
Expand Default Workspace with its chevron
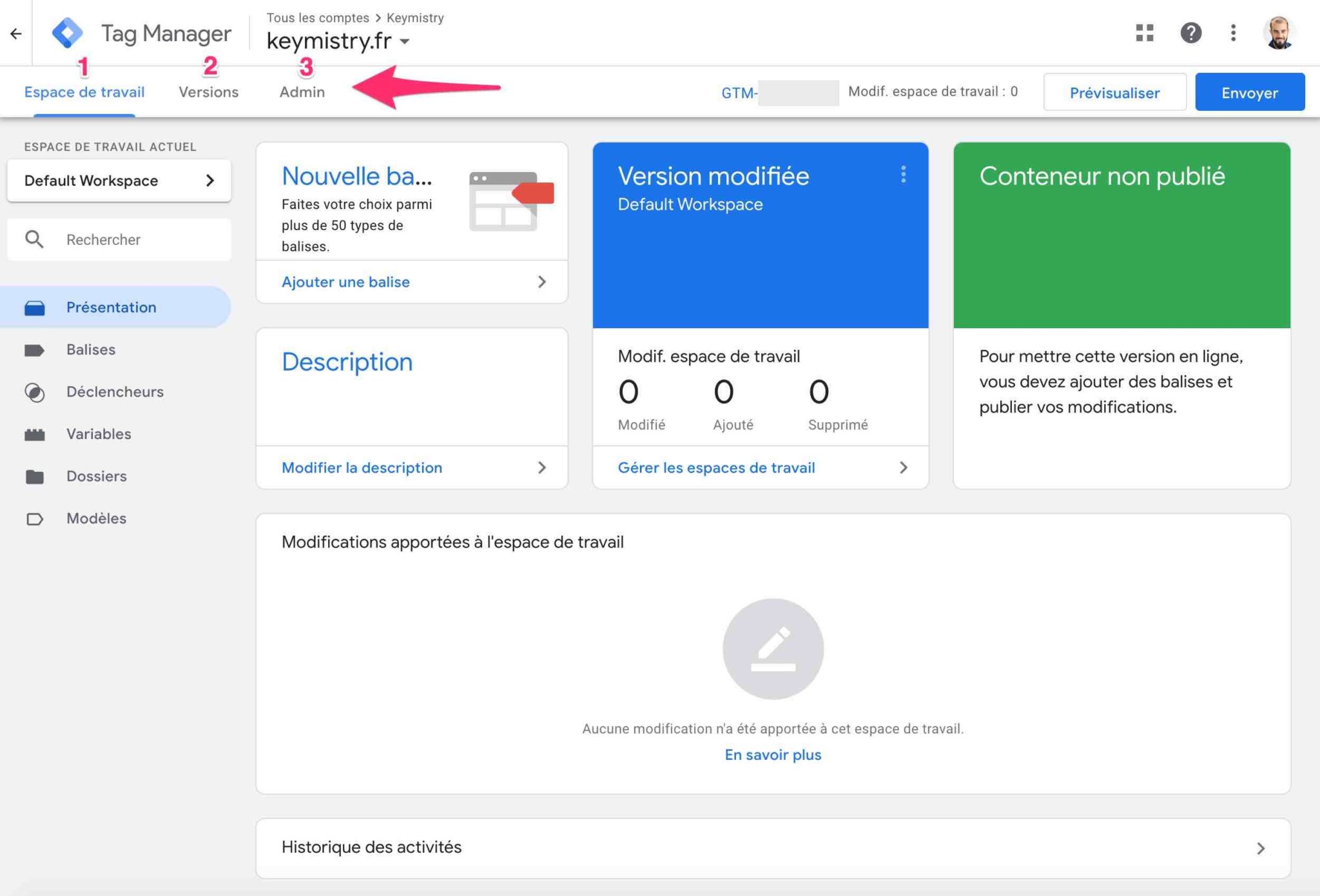[x=211, y=180]
